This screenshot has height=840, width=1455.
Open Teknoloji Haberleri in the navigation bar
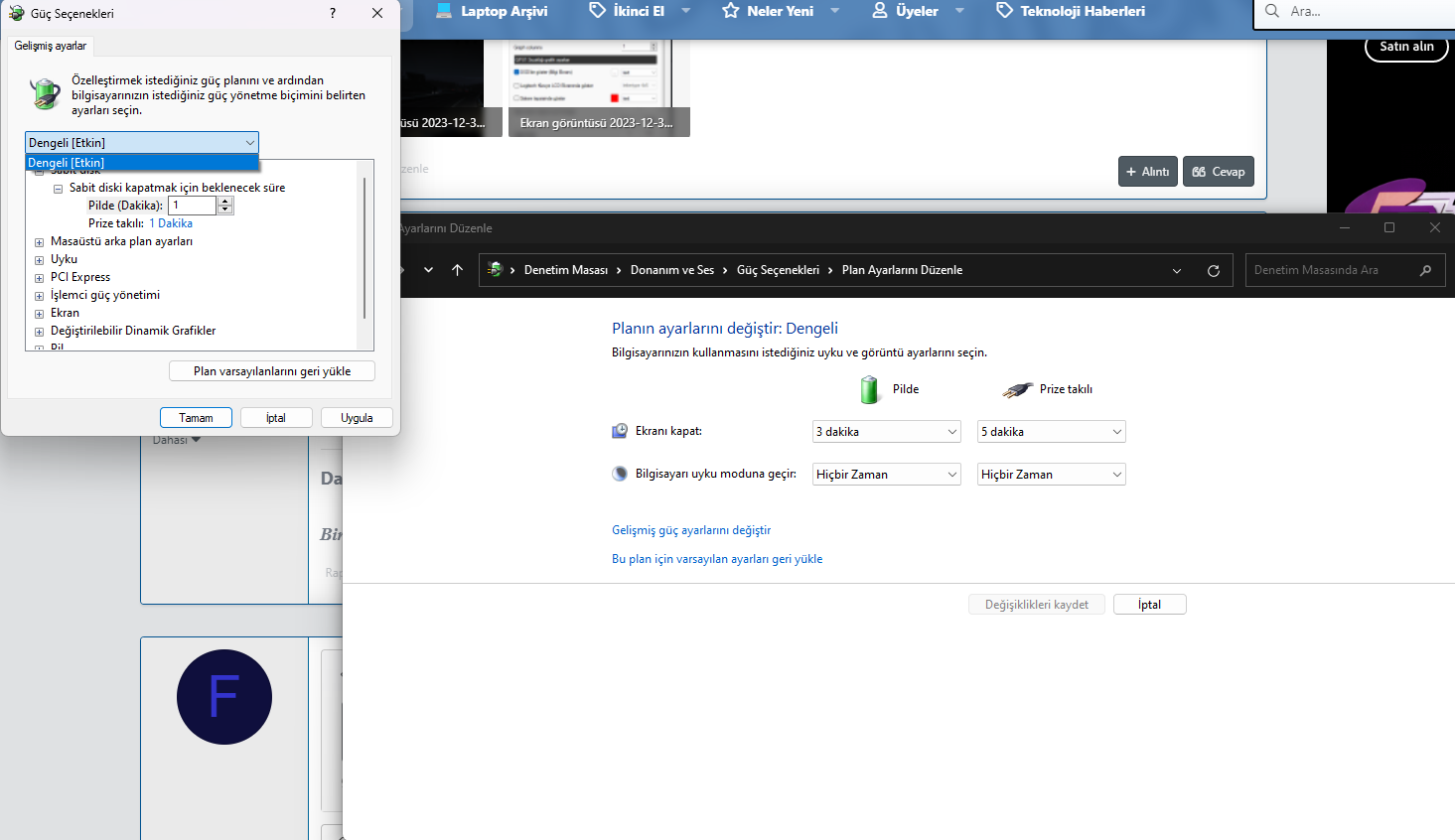[x=1082, y=11]
